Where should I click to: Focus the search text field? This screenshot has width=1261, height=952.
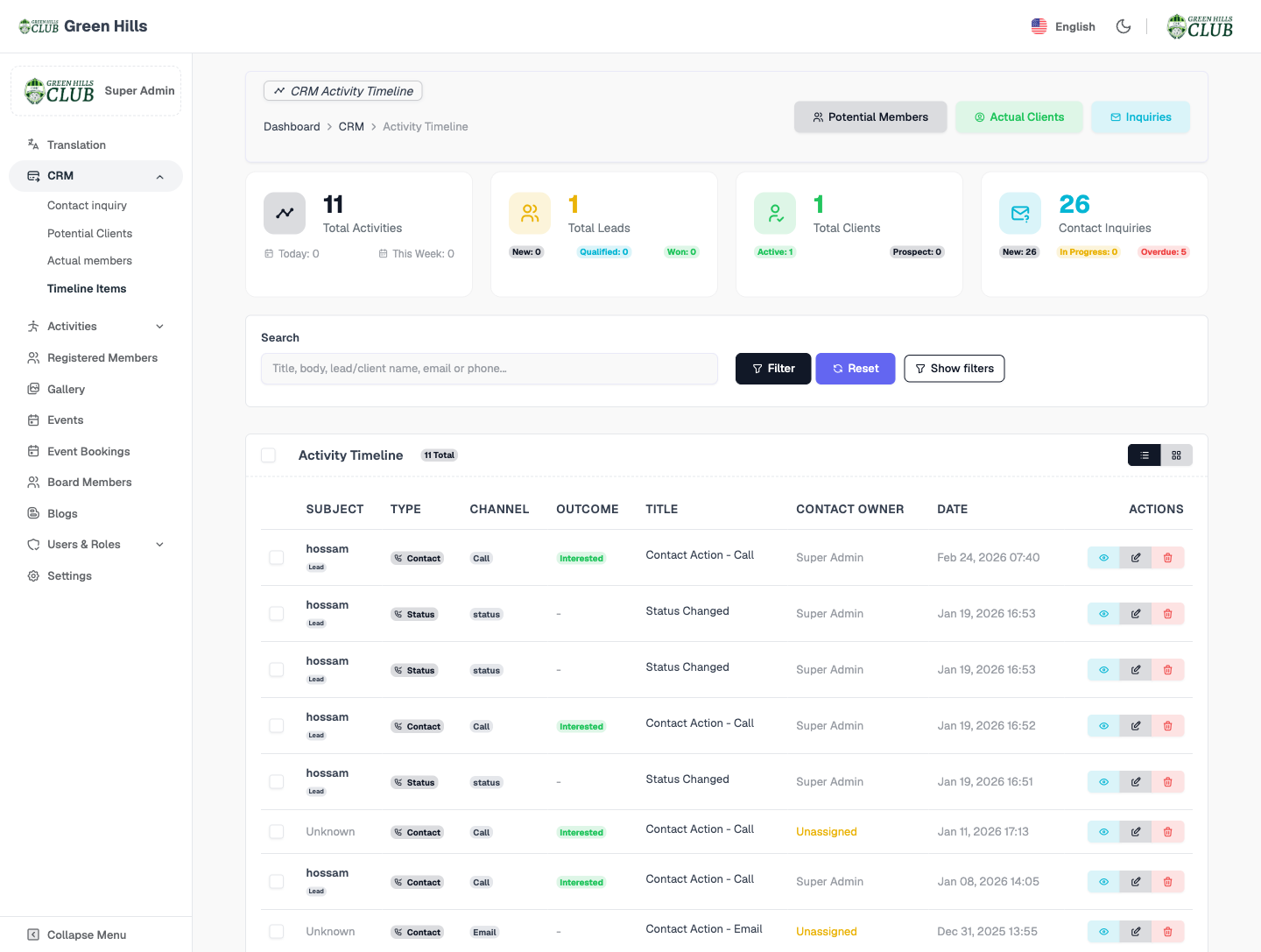[x=490, y=369]
